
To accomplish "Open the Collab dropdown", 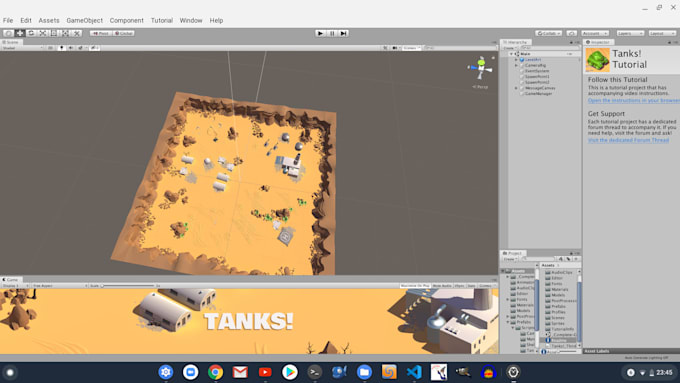I will tap(549, 33).
